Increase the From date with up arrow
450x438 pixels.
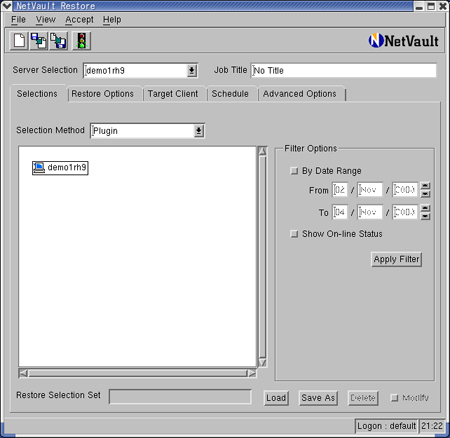point(425,186)
